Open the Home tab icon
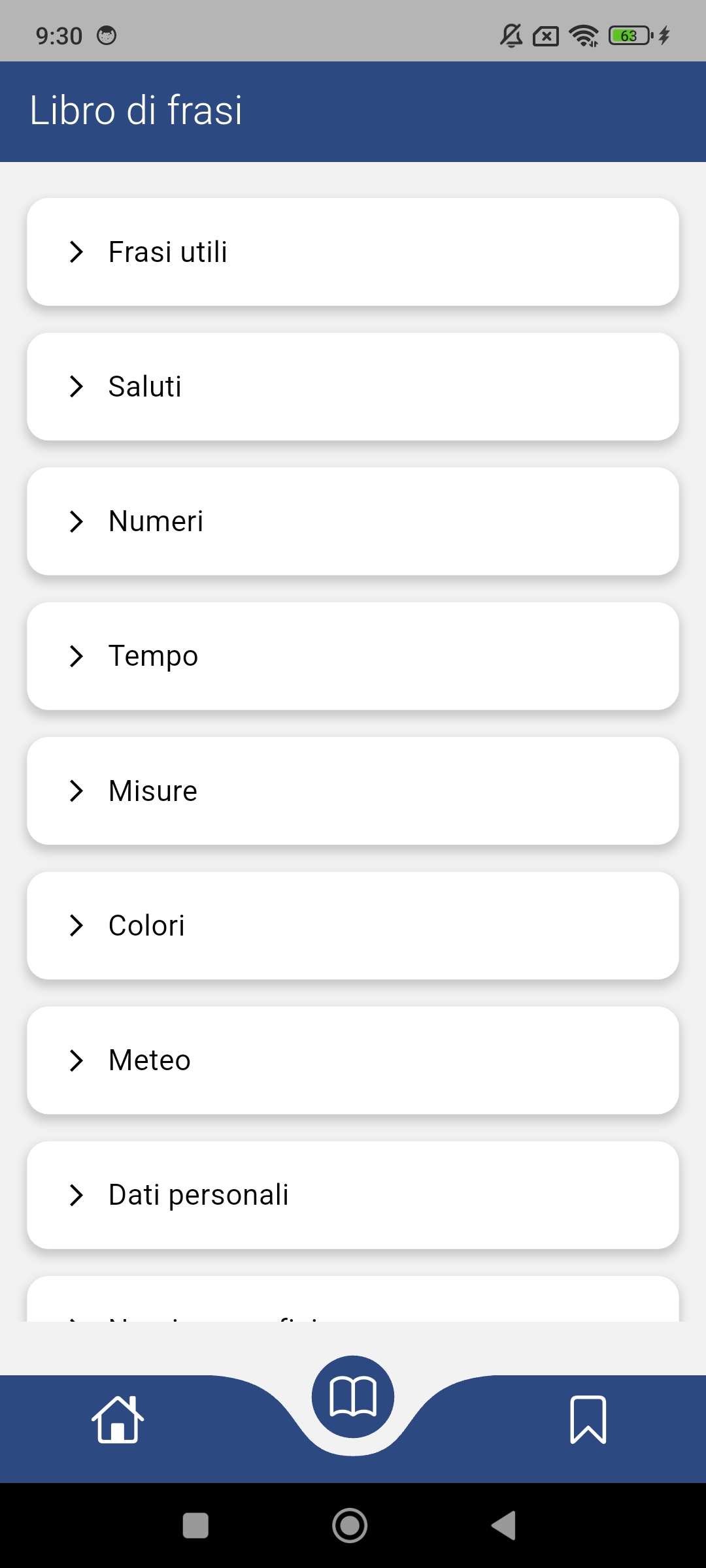 [x=118, y=1419]
